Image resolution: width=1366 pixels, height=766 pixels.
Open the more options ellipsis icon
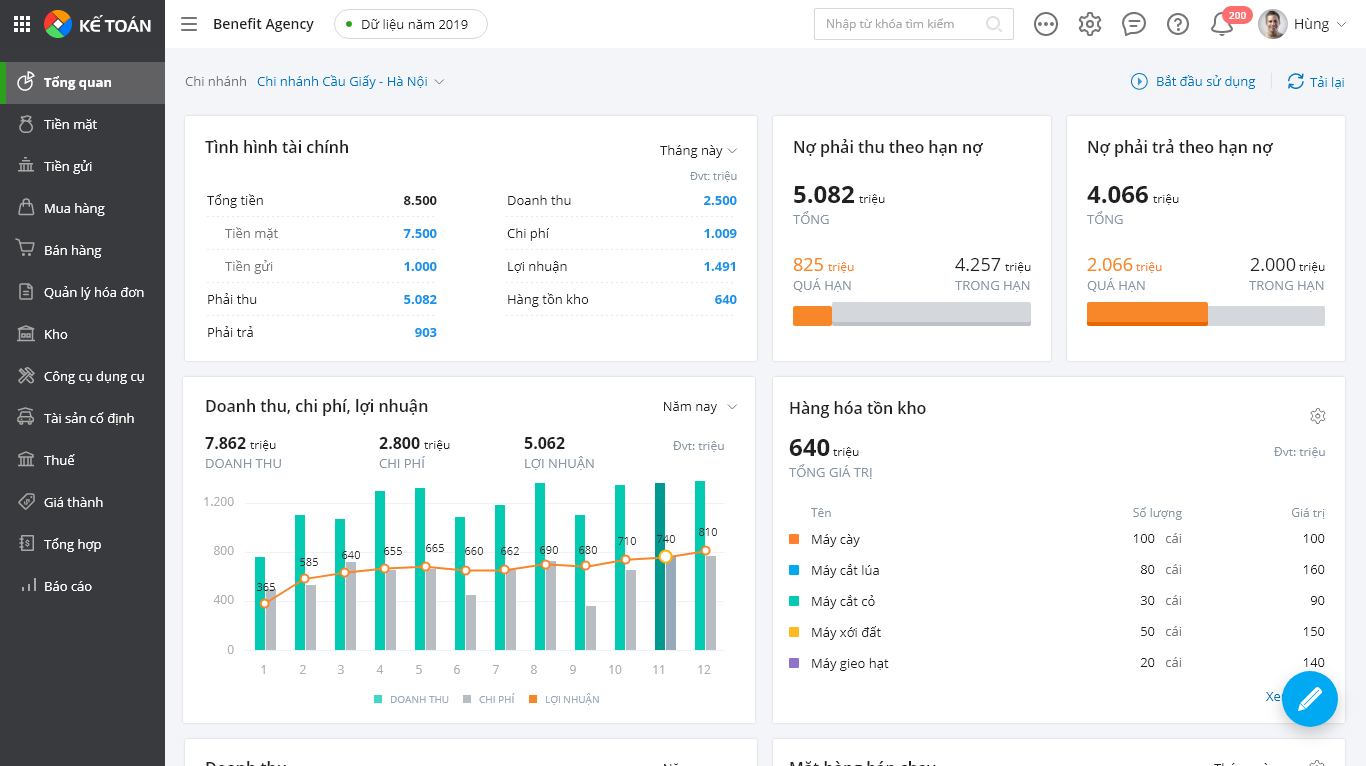coord(1046,24)
